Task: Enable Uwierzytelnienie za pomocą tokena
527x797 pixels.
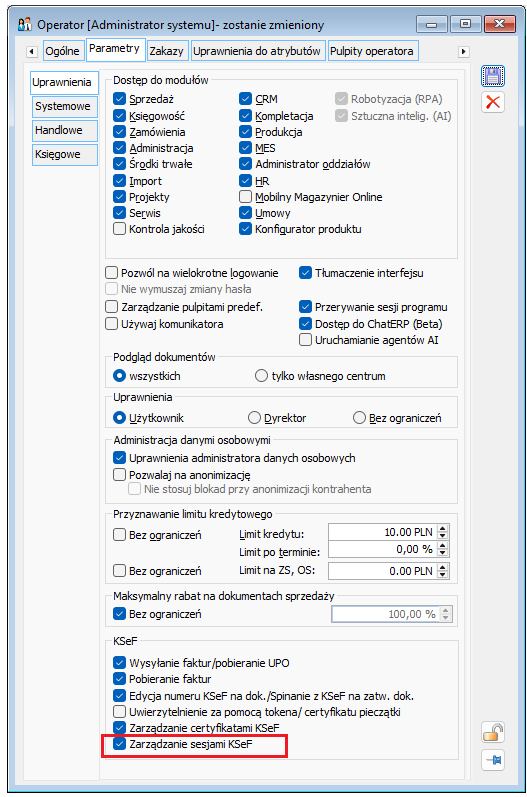Action: pos(119,712)
